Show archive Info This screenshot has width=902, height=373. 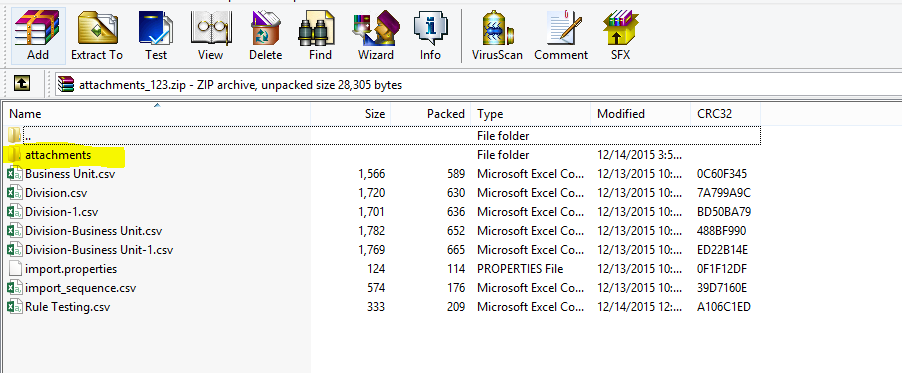coord(430,36)
